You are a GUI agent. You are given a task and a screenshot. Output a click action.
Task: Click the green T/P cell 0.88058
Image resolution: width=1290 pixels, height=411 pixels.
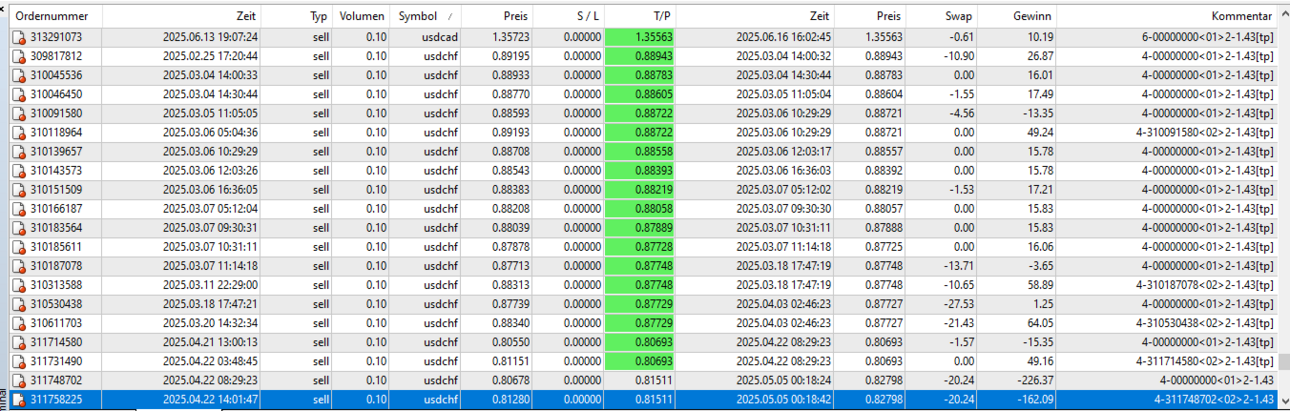[x=640, y=209]
